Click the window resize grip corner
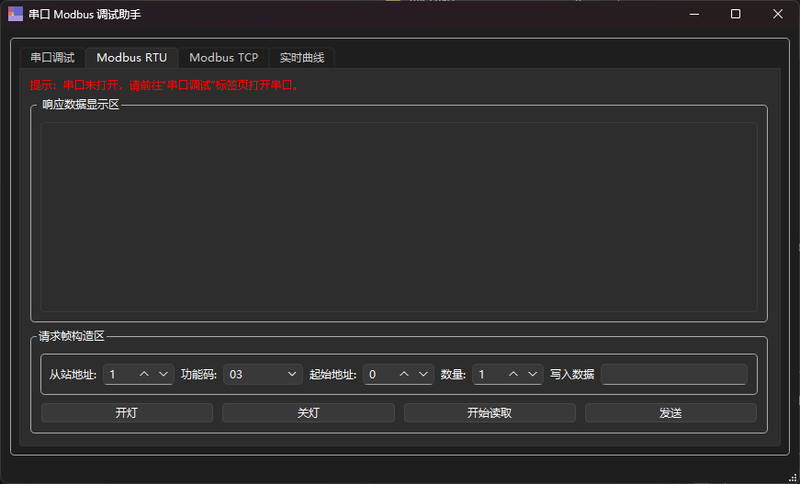800x484 pixels. point(792,477)
